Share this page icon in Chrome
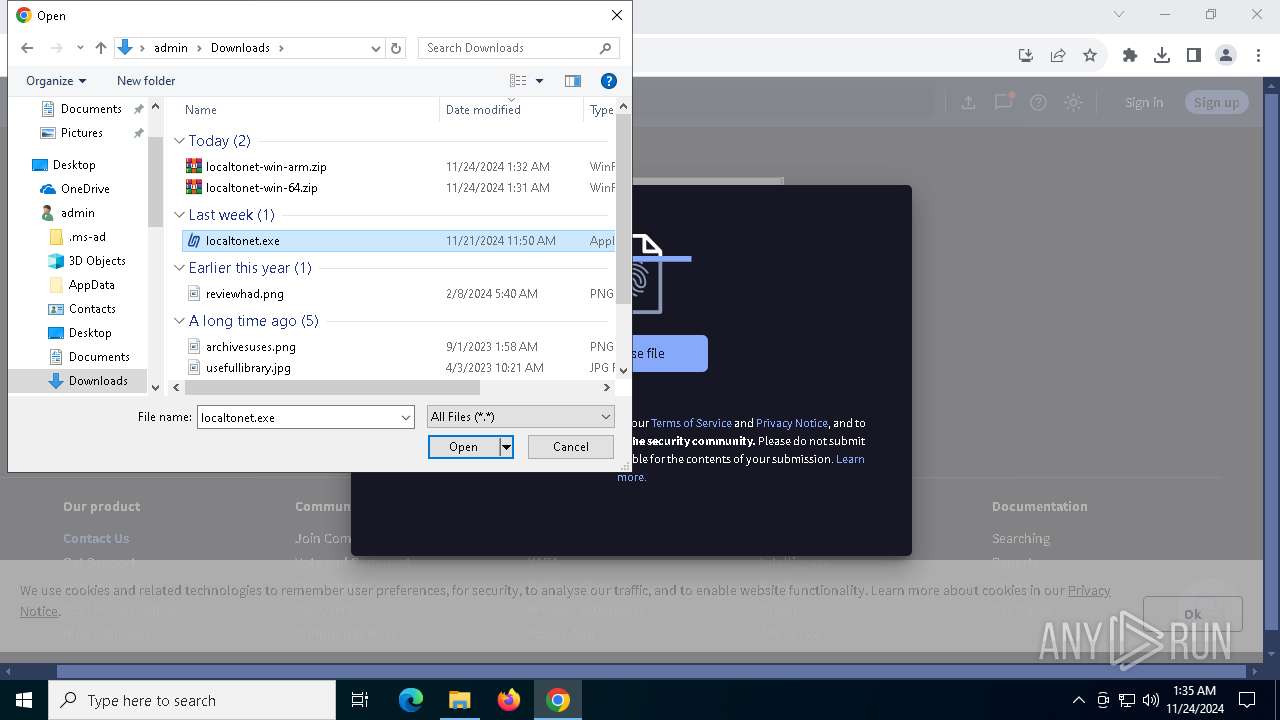This screenshot has height=720, width=1280. point(1058,56)
